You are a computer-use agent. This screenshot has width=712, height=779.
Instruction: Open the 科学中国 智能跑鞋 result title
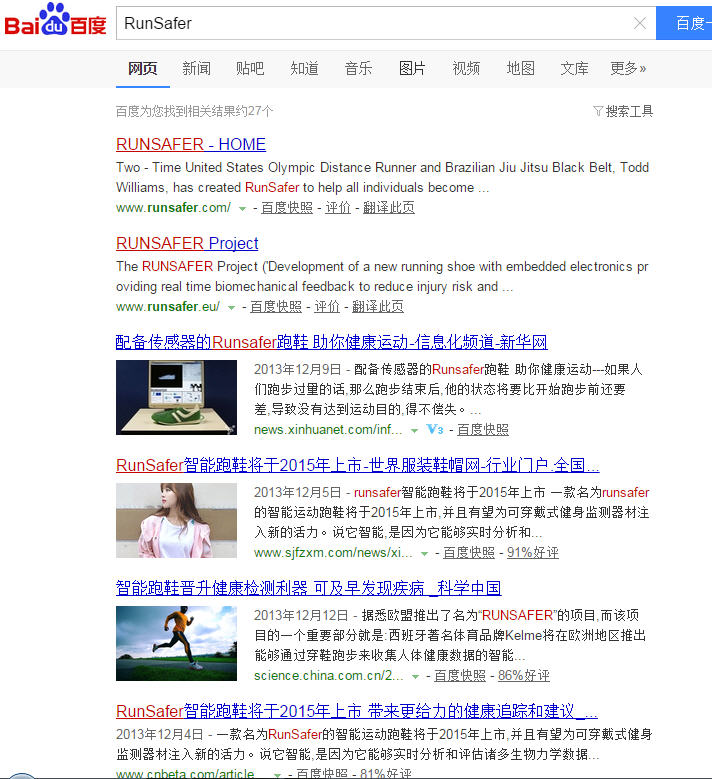pyautogui.click(x=309, y=588)
